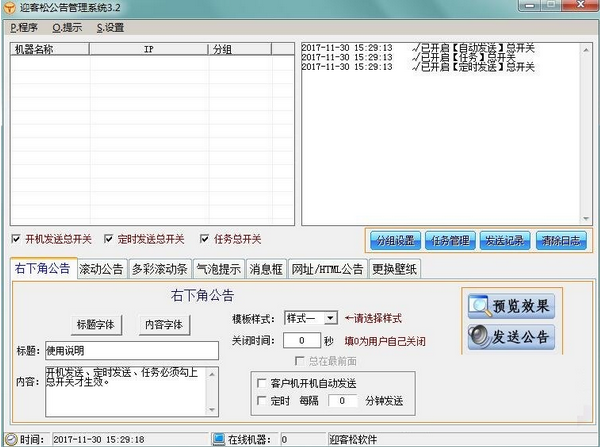Click the IP column header

149,49
